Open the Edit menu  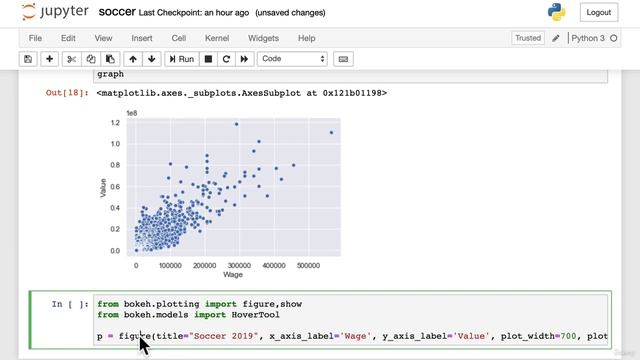click(x=68, y=38)
